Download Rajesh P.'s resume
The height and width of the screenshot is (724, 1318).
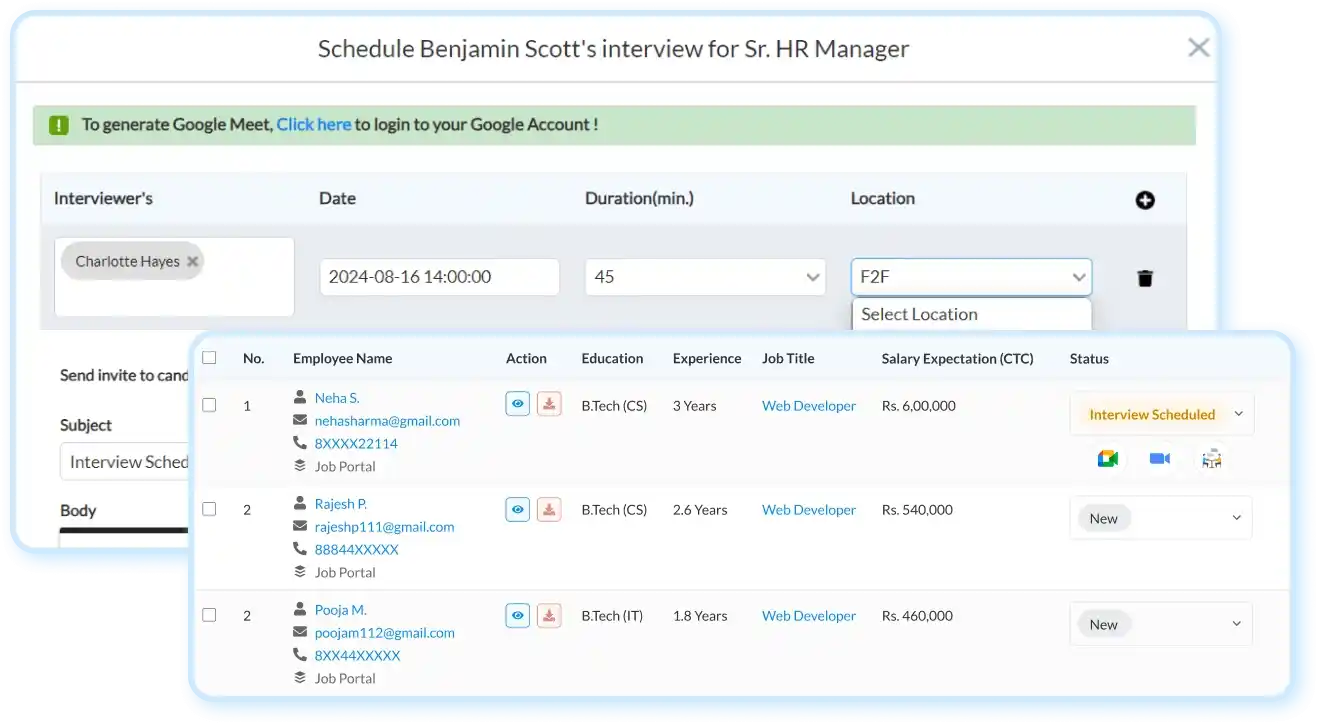548,509
